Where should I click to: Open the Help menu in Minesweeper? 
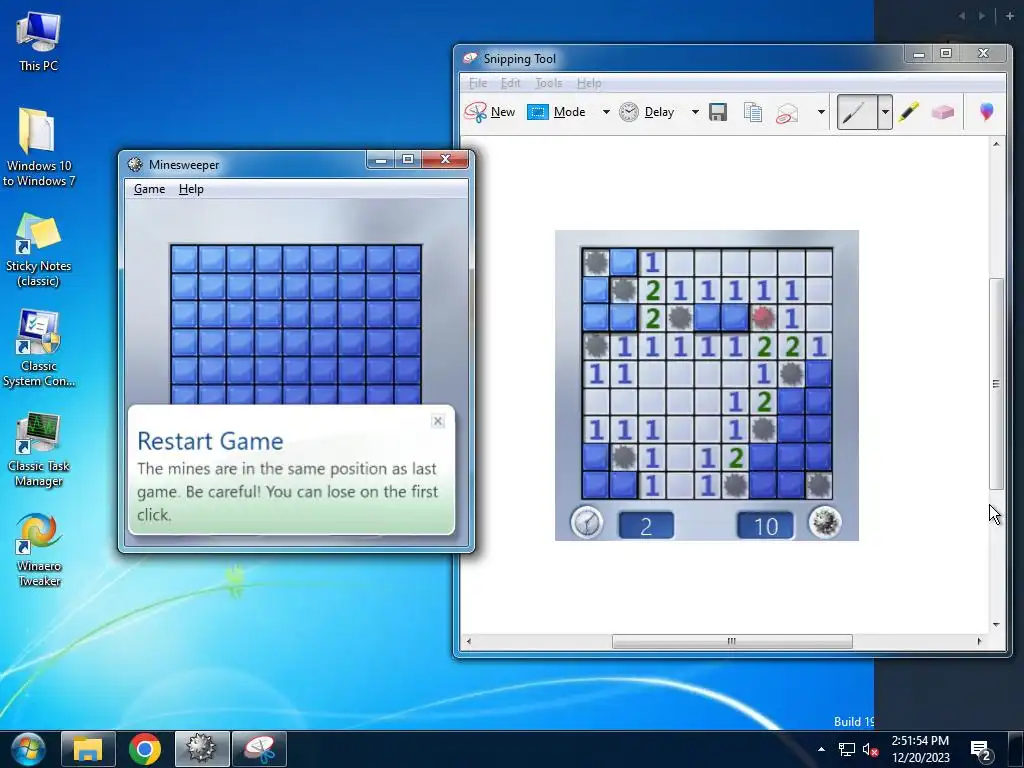point(191,189)
